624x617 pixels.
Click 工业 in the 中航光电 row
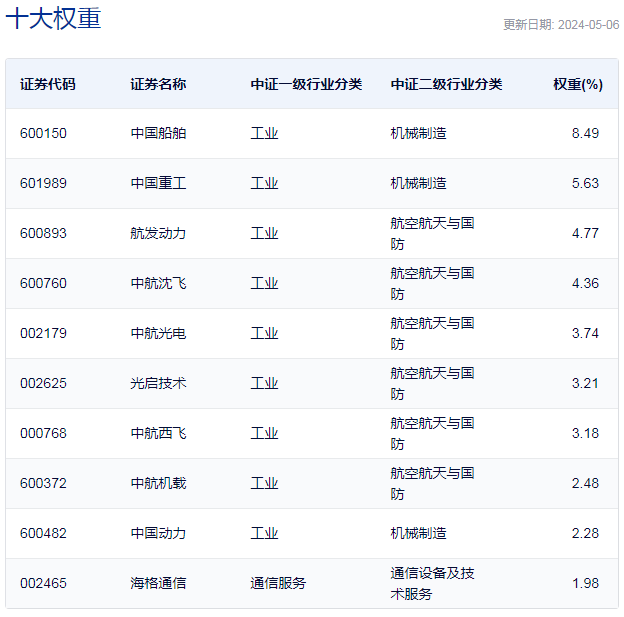coord(264,333)
